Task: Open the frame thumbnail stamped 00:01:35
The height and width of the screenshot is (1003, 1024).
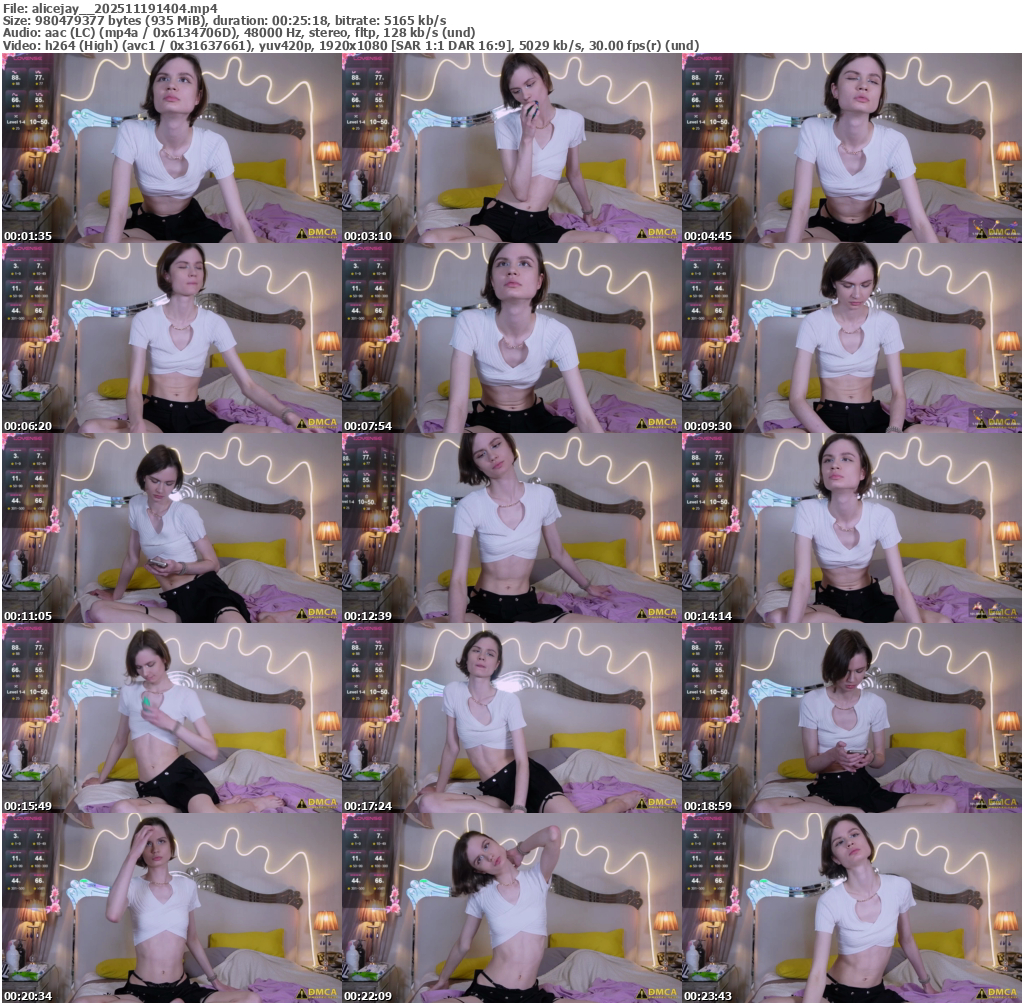Action: click(x=171, y=148)
